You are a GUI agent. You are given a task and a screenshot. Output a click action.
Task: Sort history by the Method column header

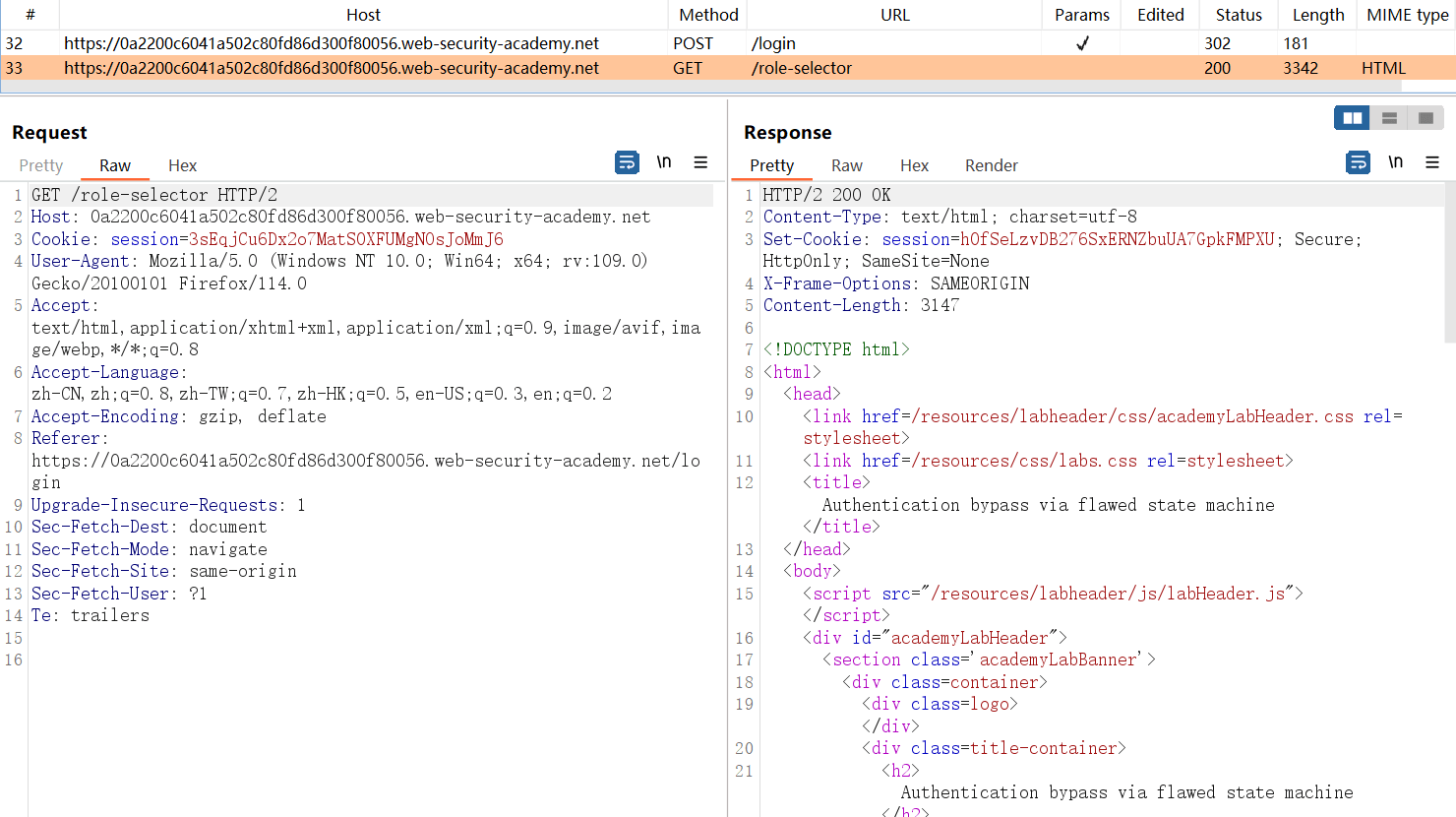click(708, 15)
